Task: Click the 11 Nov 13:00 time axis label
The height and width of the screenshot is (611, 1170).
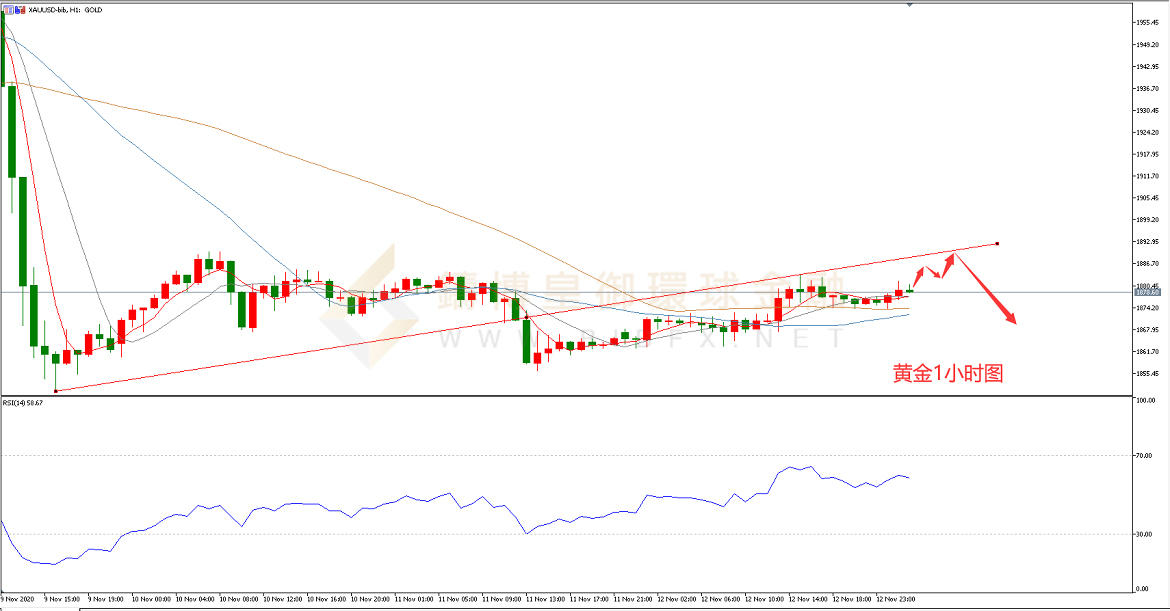Action: tap(547, 600)
